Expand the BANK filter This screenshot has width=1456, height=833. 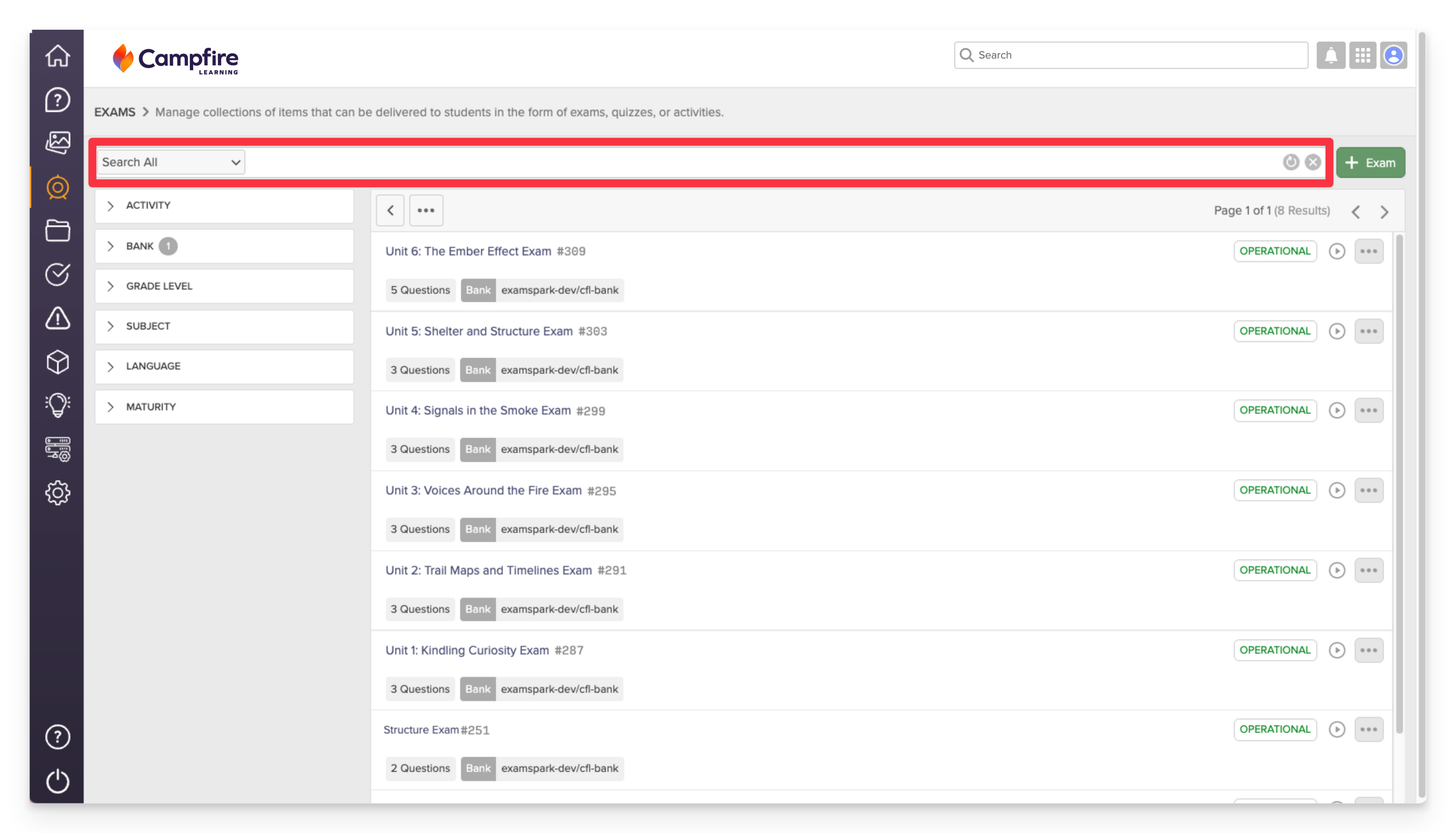click(224, 246)
